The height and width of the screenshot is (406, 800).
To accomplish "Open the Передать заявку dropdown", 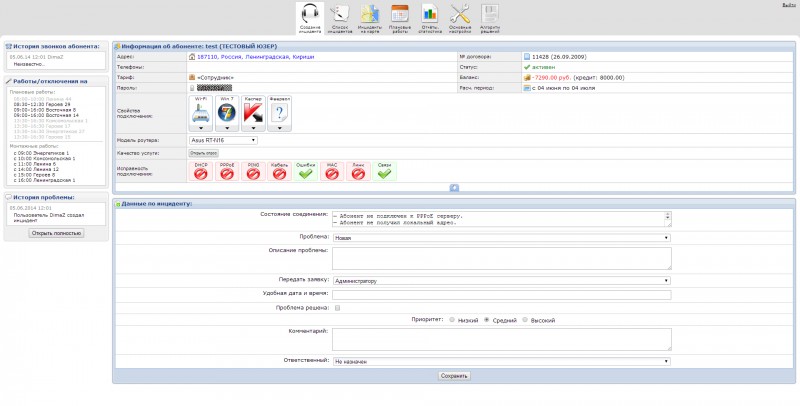I will (501, 281).
